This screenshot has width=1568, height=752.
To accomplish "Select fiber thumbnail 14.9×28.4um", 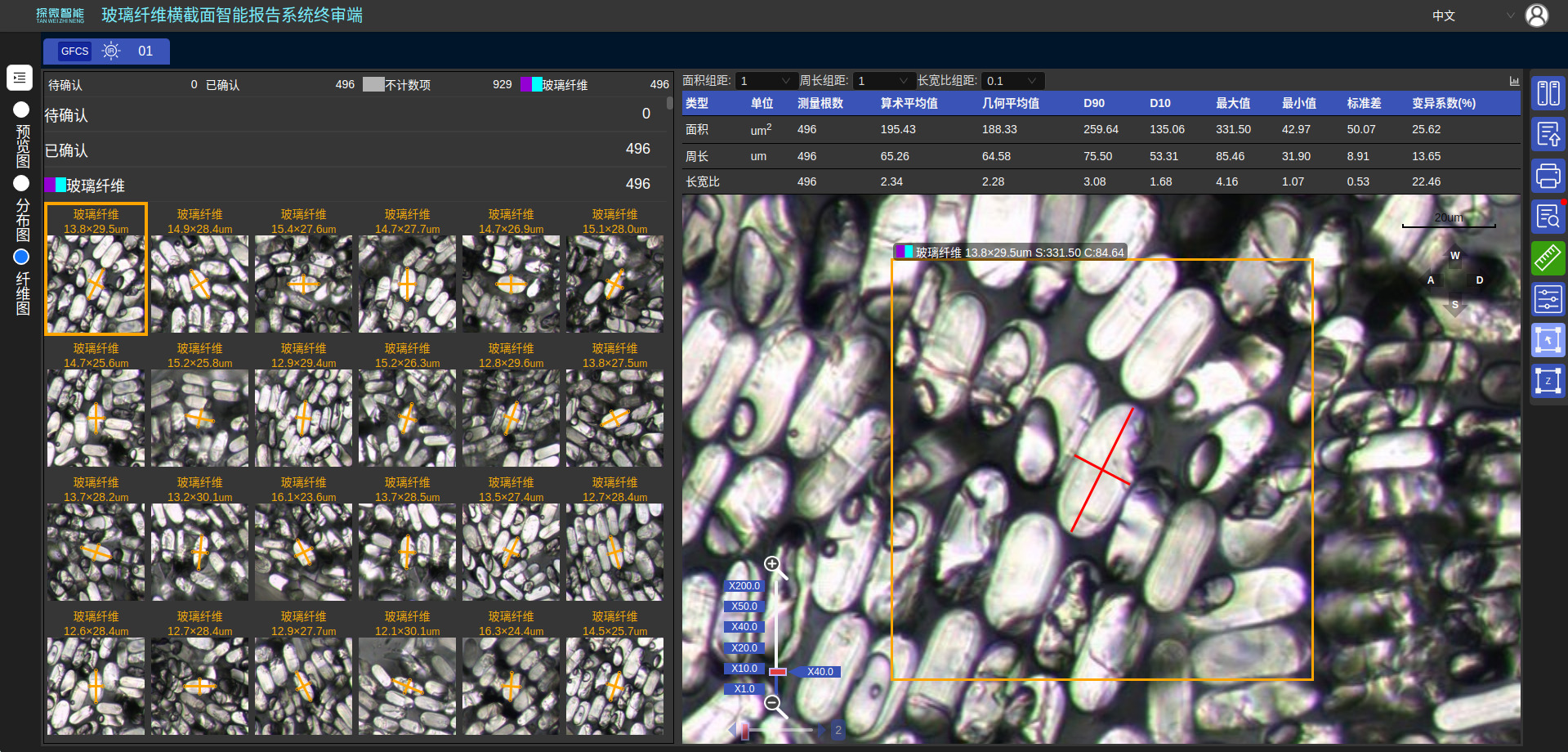I will click(x=199, y=269).
